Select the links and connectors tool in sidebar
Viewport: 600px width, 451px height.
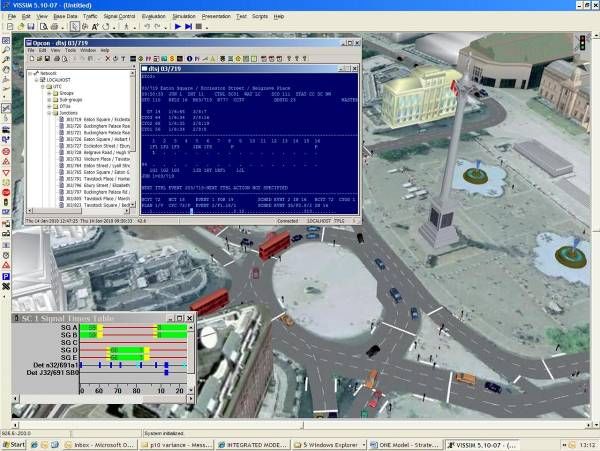(6, 109)
